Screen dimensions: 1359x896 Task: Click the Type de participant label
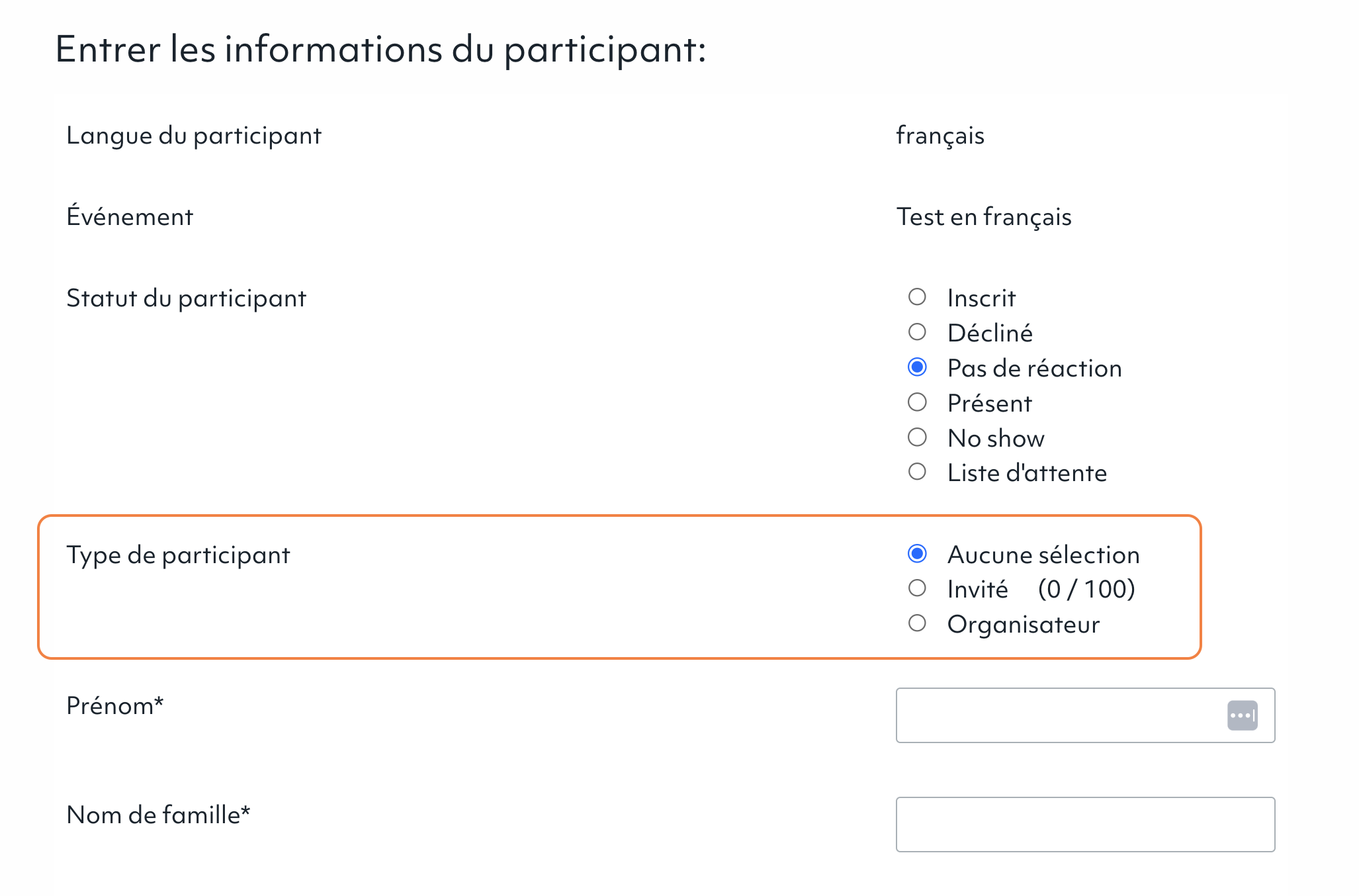pos(178,555)
